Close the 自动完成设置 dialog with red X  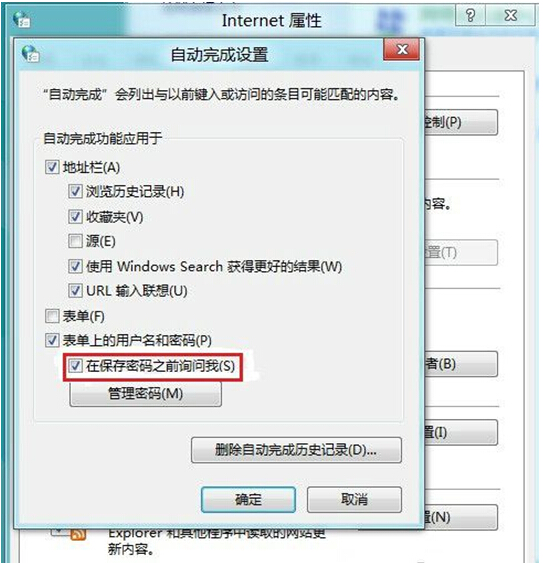[402, 49]
